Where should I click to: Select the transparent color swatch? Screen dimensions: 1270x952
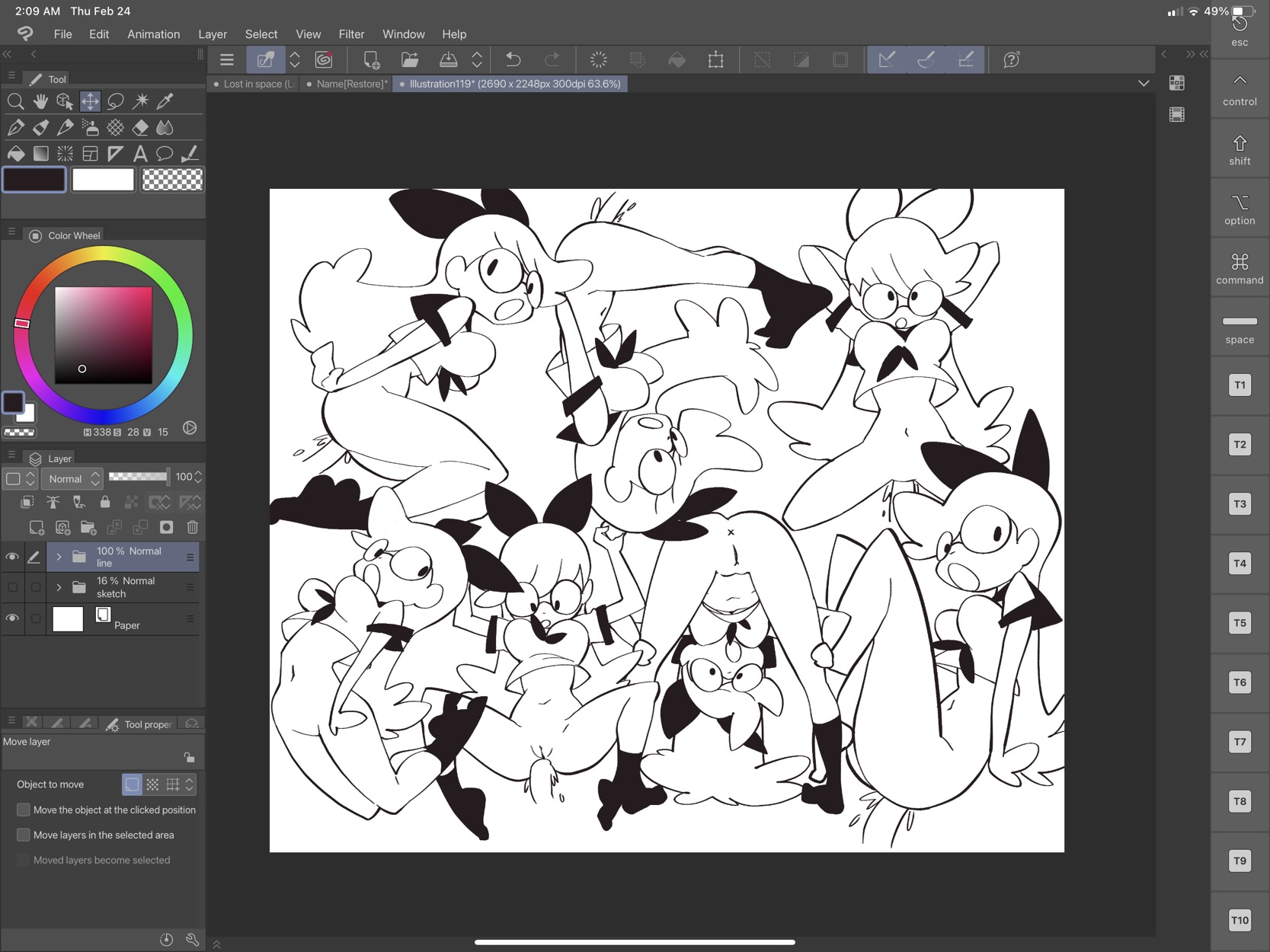point(173,180)
